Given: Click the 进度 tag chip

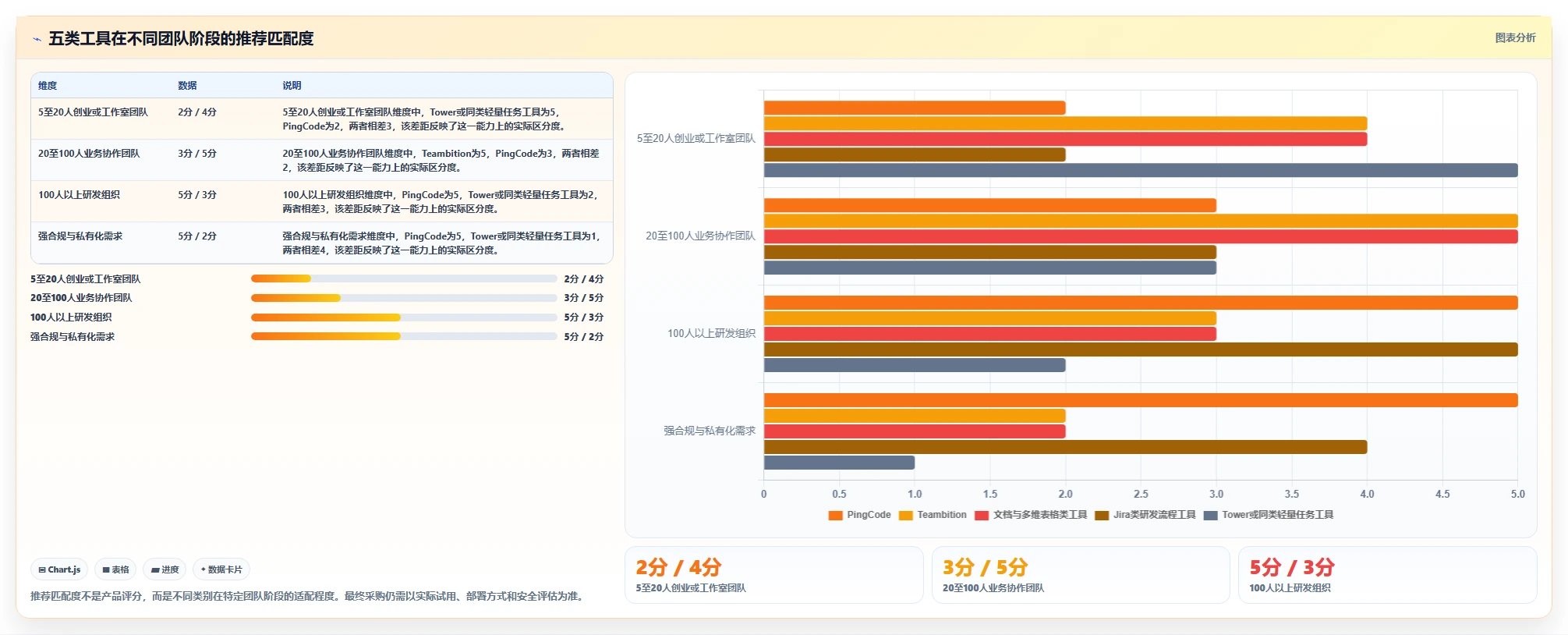Looking at the screenshot, I should [165, 569].
